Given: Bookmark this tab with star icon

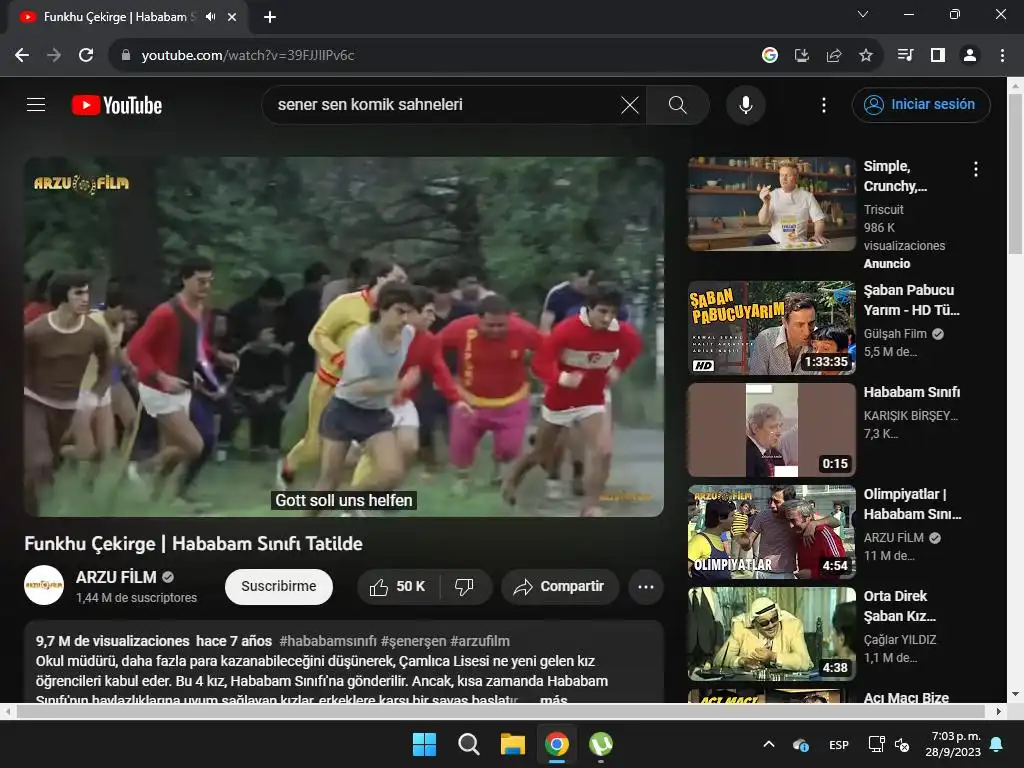Looking at the screenshot, I should pos(866,55).
